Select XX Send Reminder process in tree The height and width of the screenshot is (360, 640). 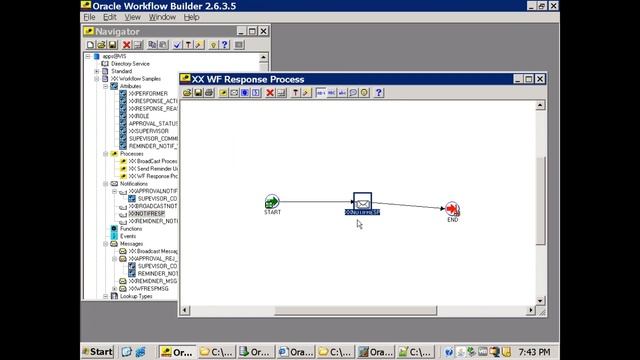153,169
